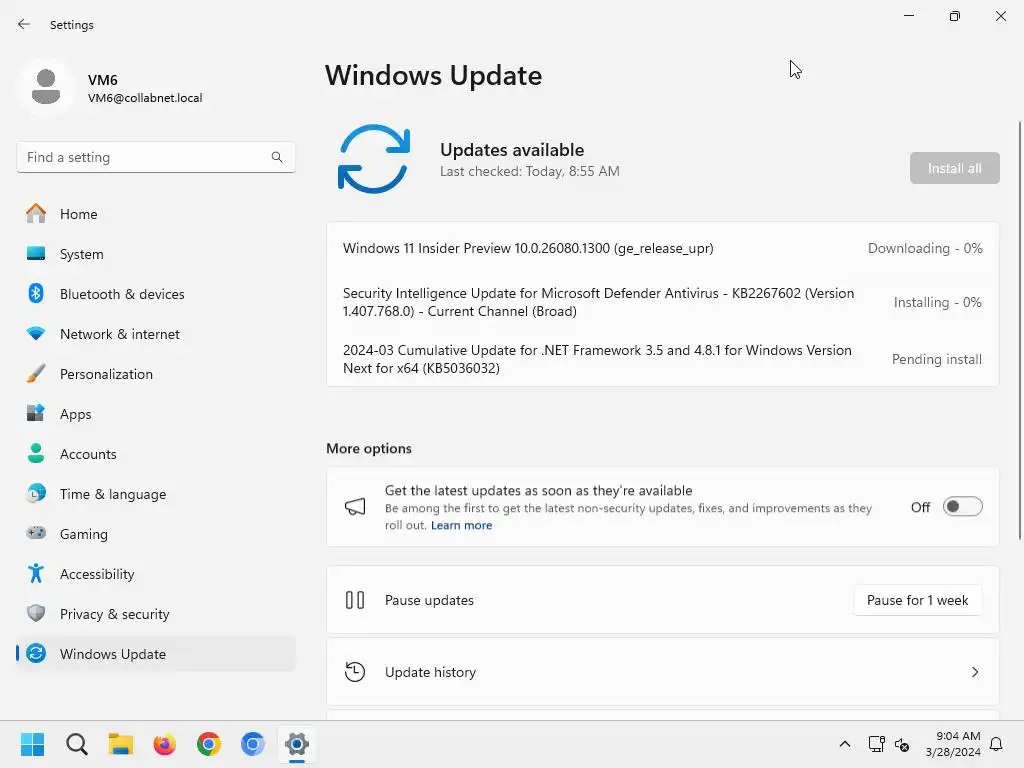Image resolution: width=1024 pixels, height=768 pixels.
Task: Select Security Intelligence Update KB2267602 entry
Action: tap(662, 302)
